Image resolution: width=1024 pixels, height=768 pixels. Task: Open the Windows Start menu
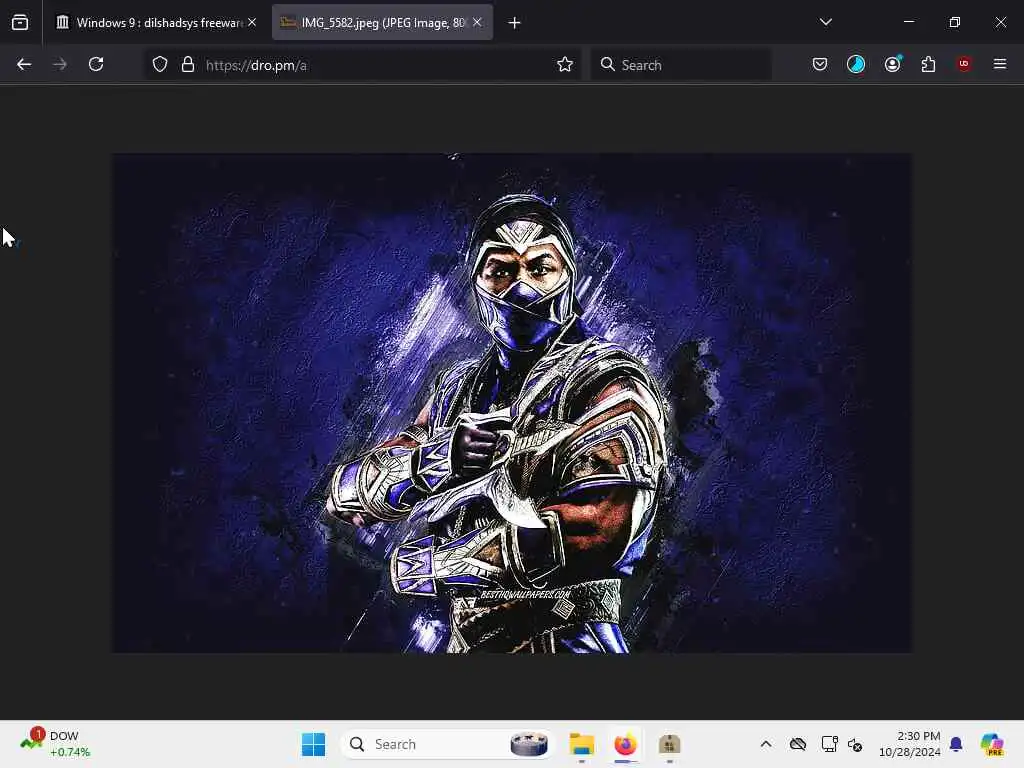[x=313, y=744]
